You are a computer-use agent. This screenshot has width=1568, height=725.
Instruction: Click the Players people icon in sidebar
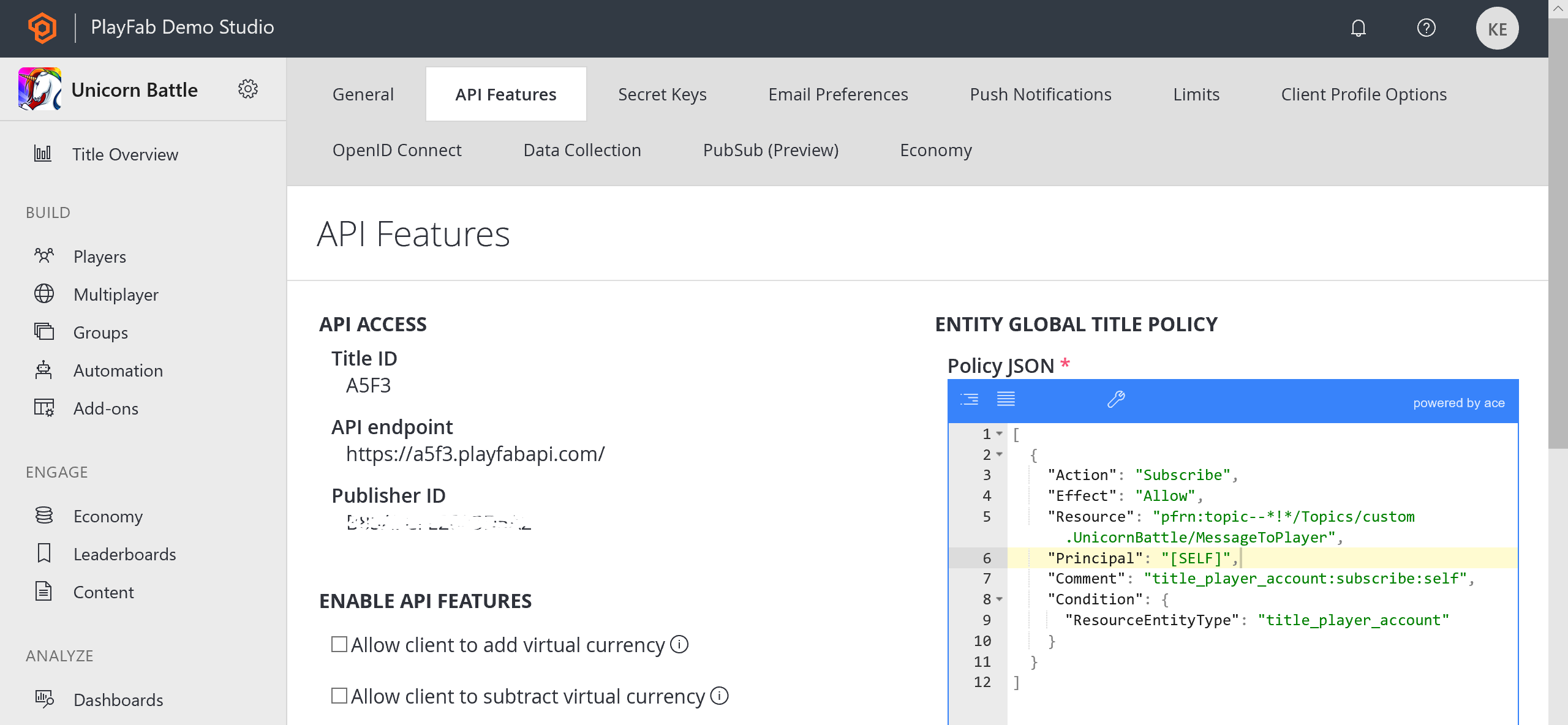point(44,256)
